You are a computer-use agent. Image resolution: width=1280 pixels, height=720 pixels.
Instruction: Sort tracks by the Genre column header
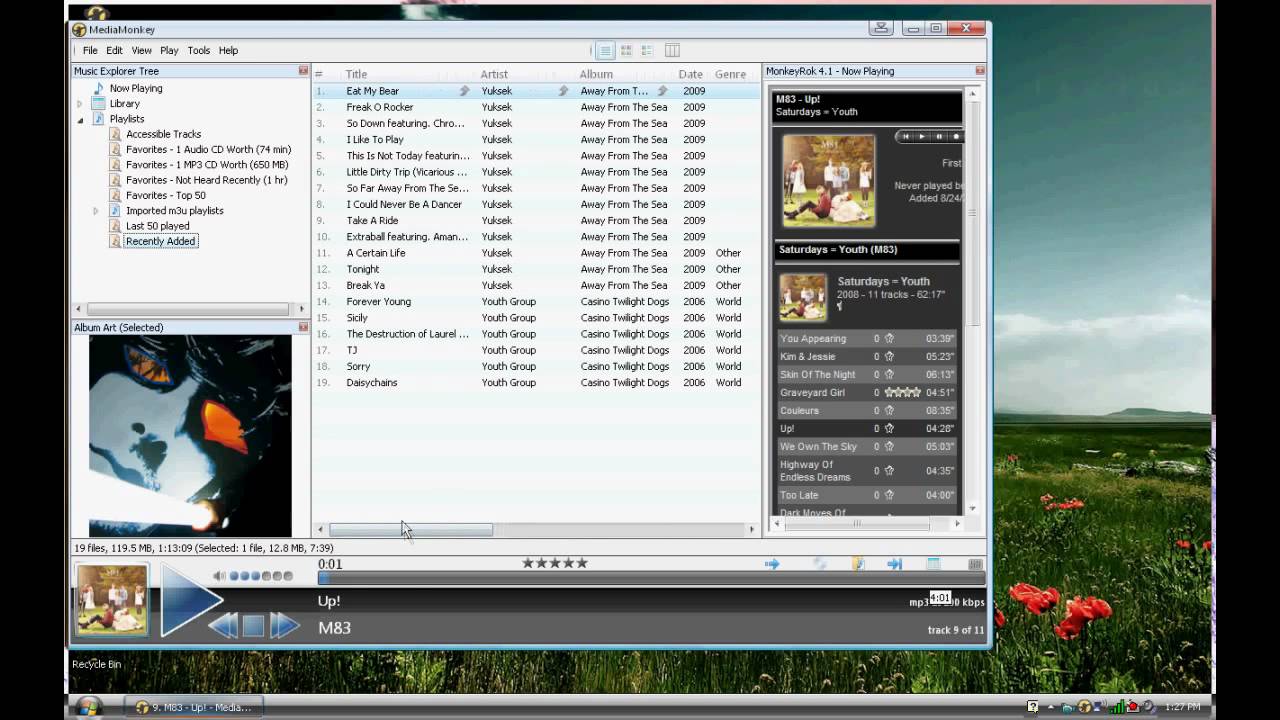(730, 74)
